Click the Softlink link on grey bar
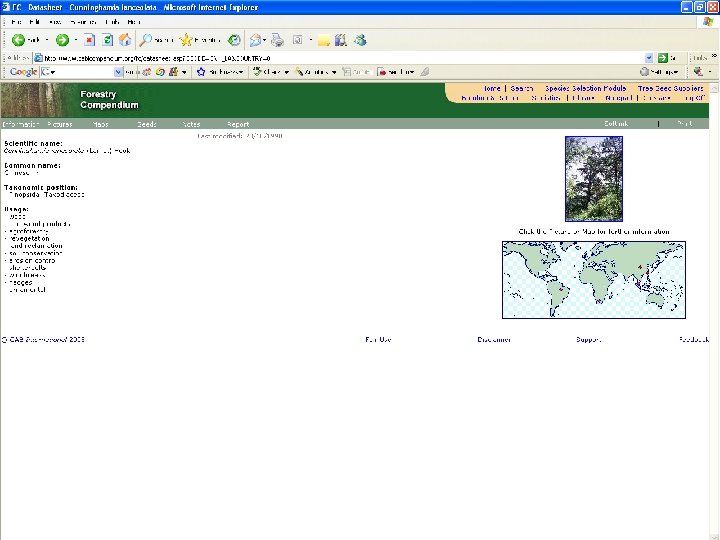This screenshot has width=720, height=540. tap(616, 124)
